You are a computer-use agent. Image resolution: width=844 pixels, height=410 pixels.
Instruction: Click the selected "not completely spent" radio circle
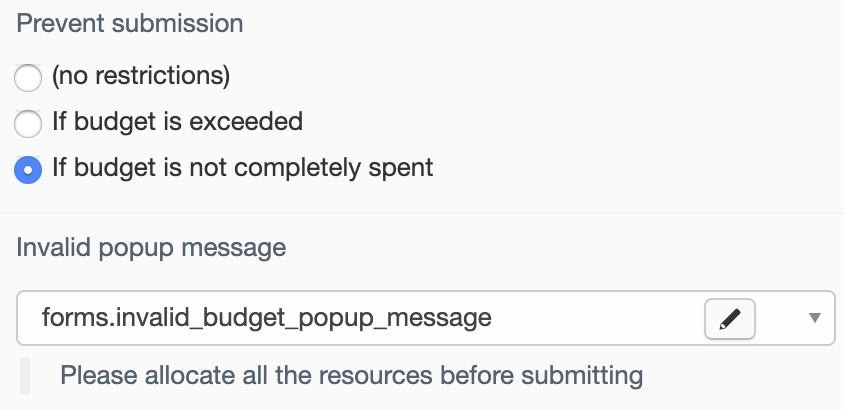point(28,170)
